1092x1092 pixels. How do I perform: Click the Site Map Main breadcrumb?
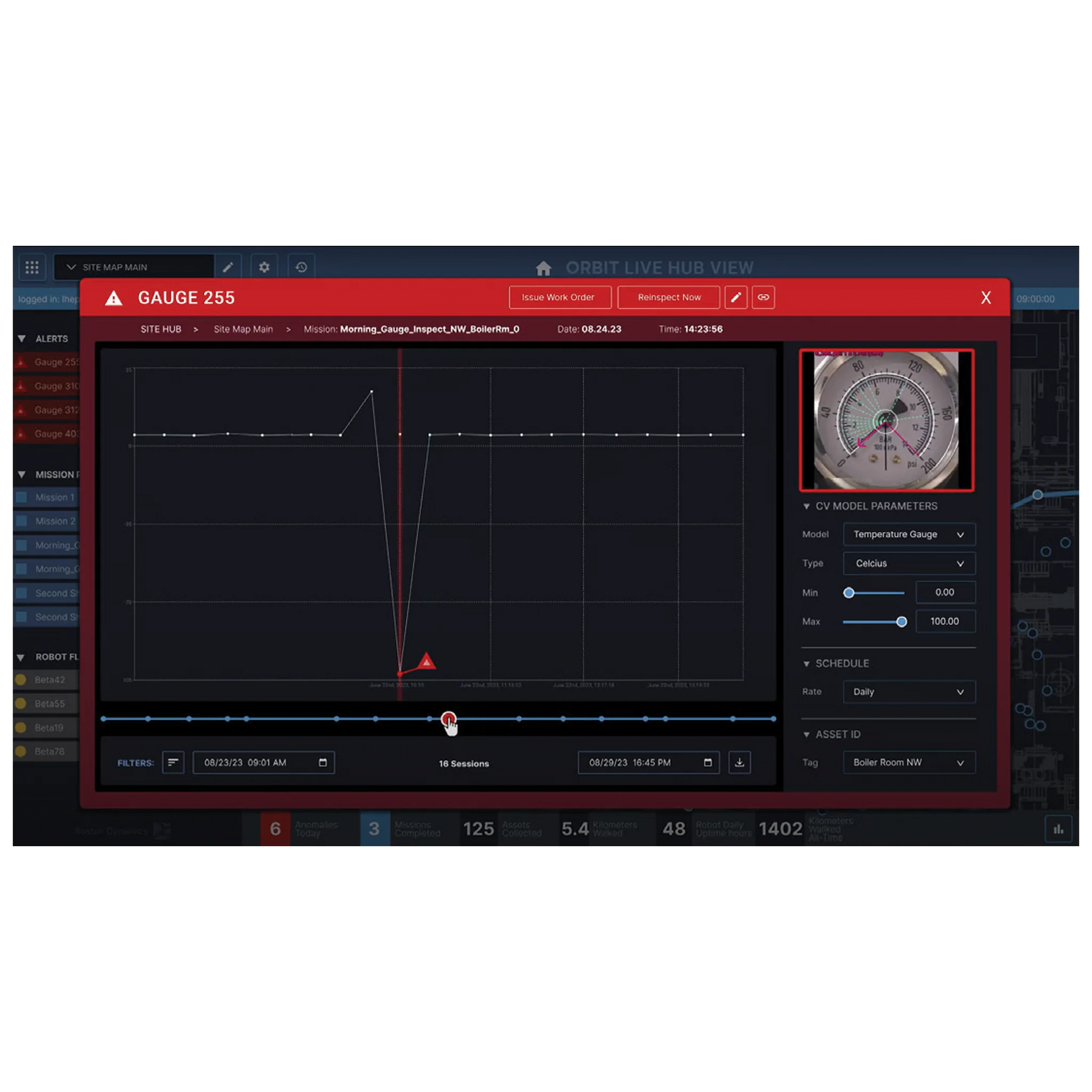(x=243, y=329)
